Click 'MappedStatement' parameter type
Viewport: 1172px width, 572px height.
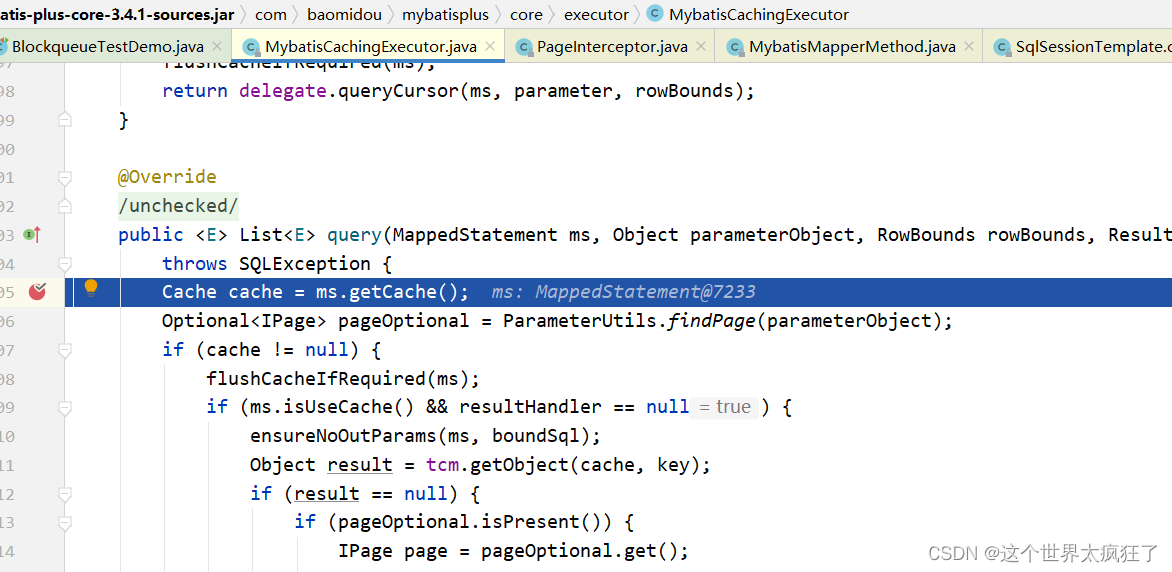pyautogui.click(x=475, y=235)
